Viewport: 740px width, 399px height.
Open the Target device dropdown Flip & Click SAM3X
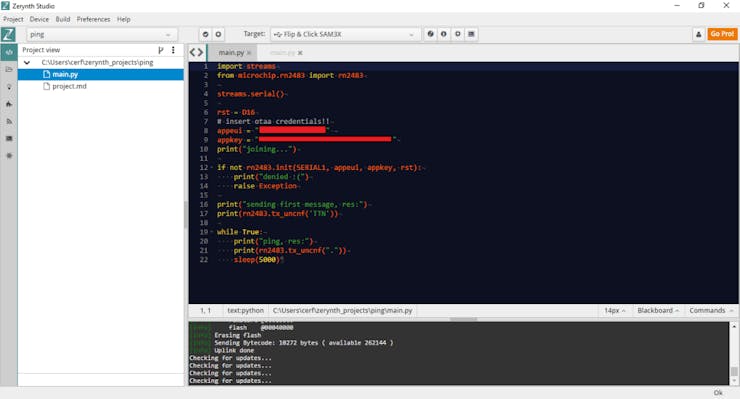tap(345, 34)
